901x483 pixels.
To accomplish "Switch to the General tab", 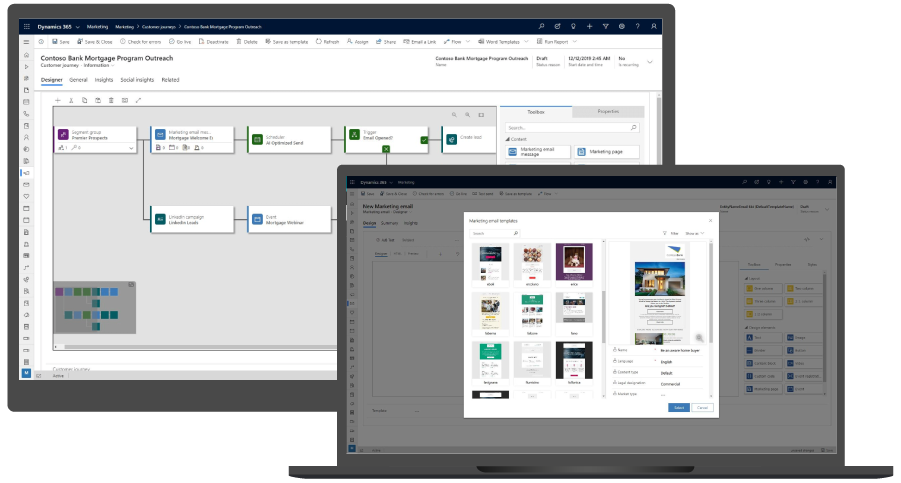I will pos(78,80).
